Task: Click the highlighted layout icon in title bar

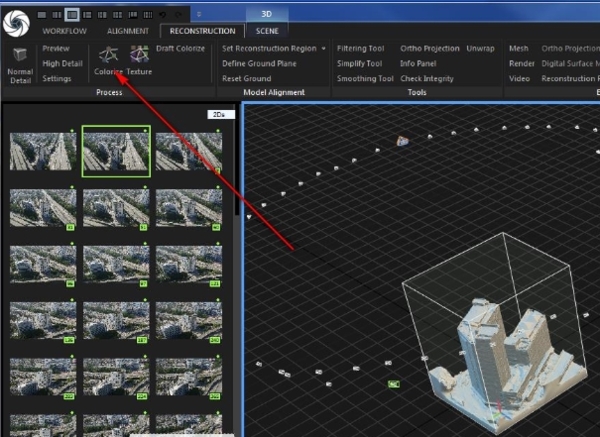Action: (x=73, y=15)
